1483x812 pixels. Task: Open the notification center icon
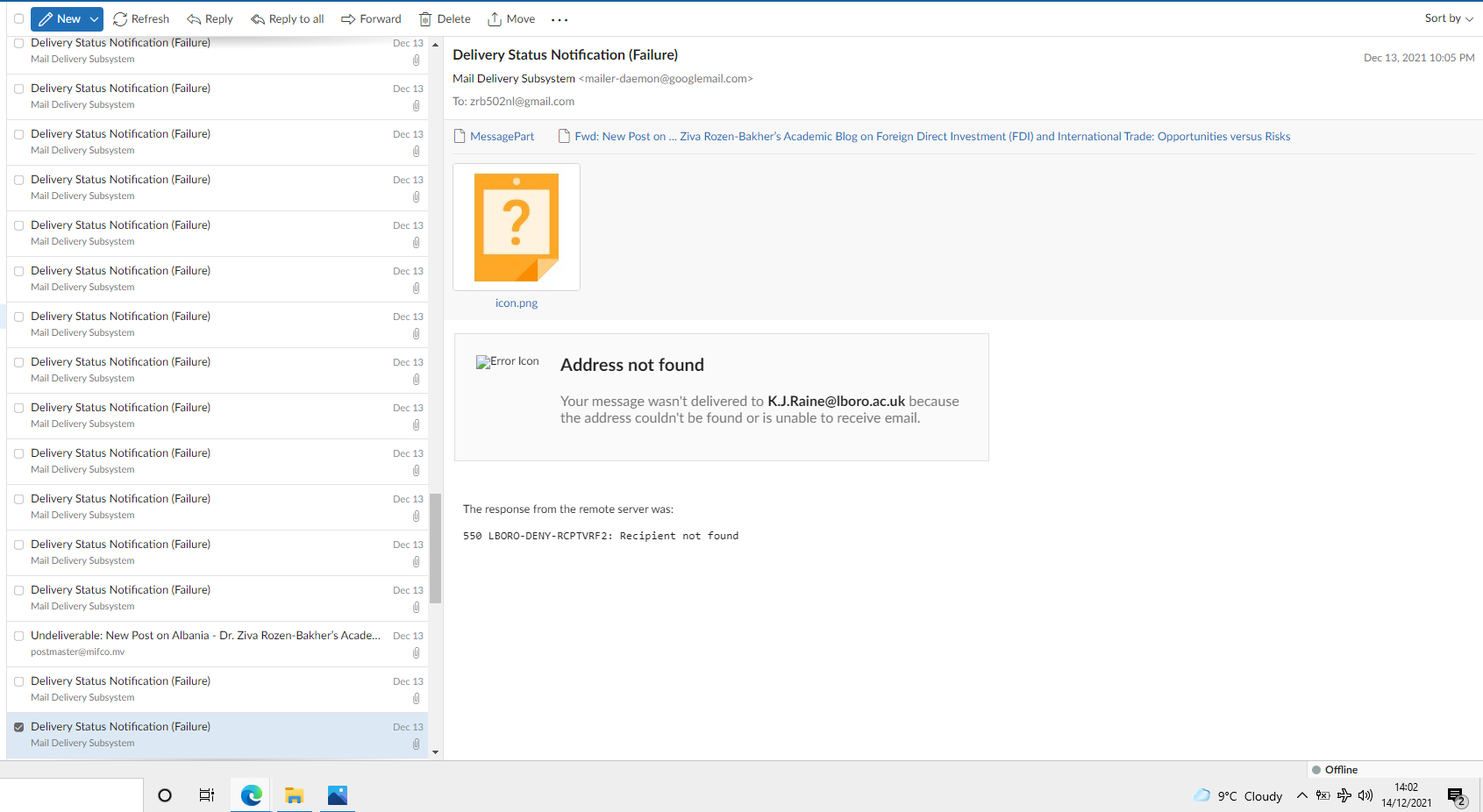(1457, 796)
